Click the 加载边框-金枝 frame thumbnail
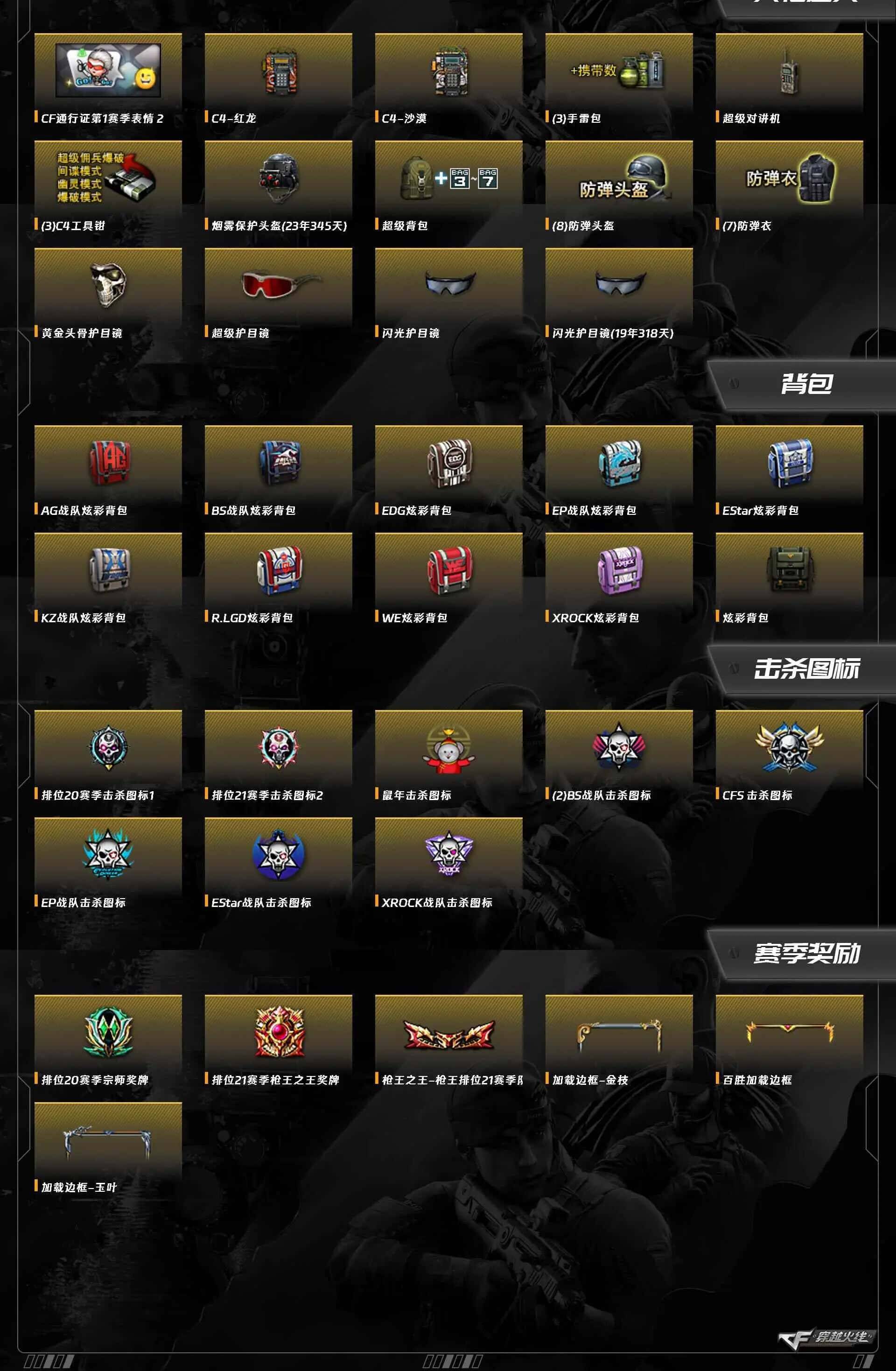The width and height of the screenshot is (896, 1371). pos(619,1036)
